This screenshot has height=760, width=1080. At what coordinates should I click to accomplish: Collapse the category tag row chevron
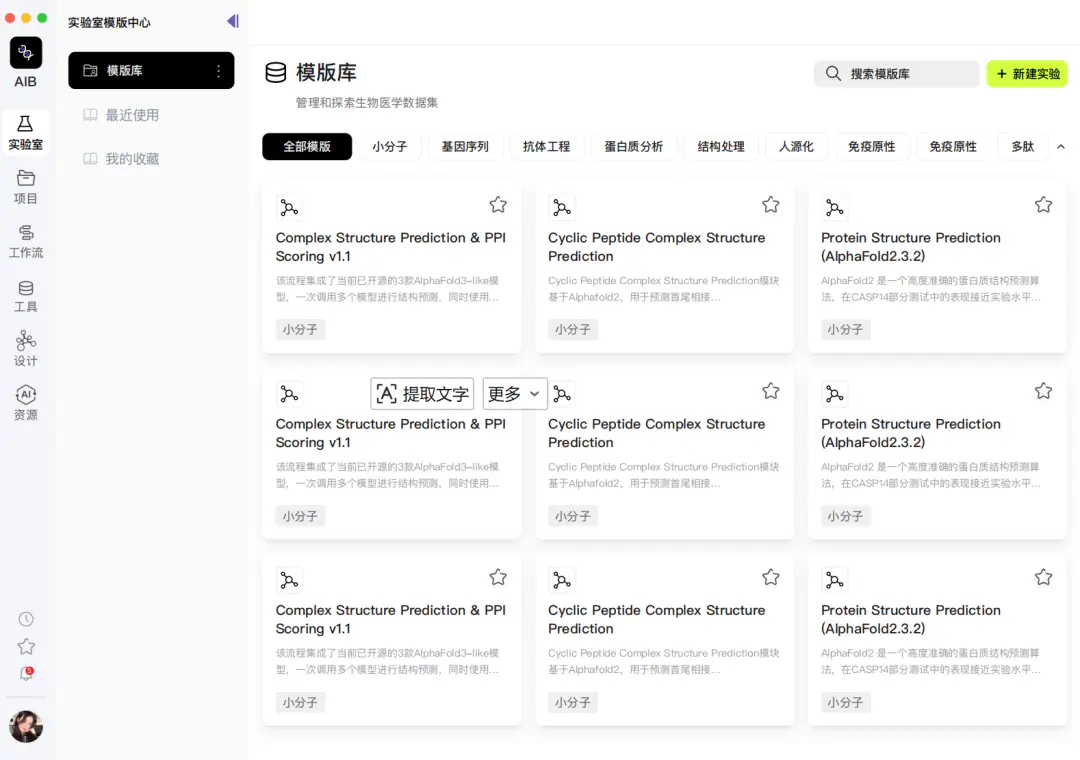tap(1061, 147)
